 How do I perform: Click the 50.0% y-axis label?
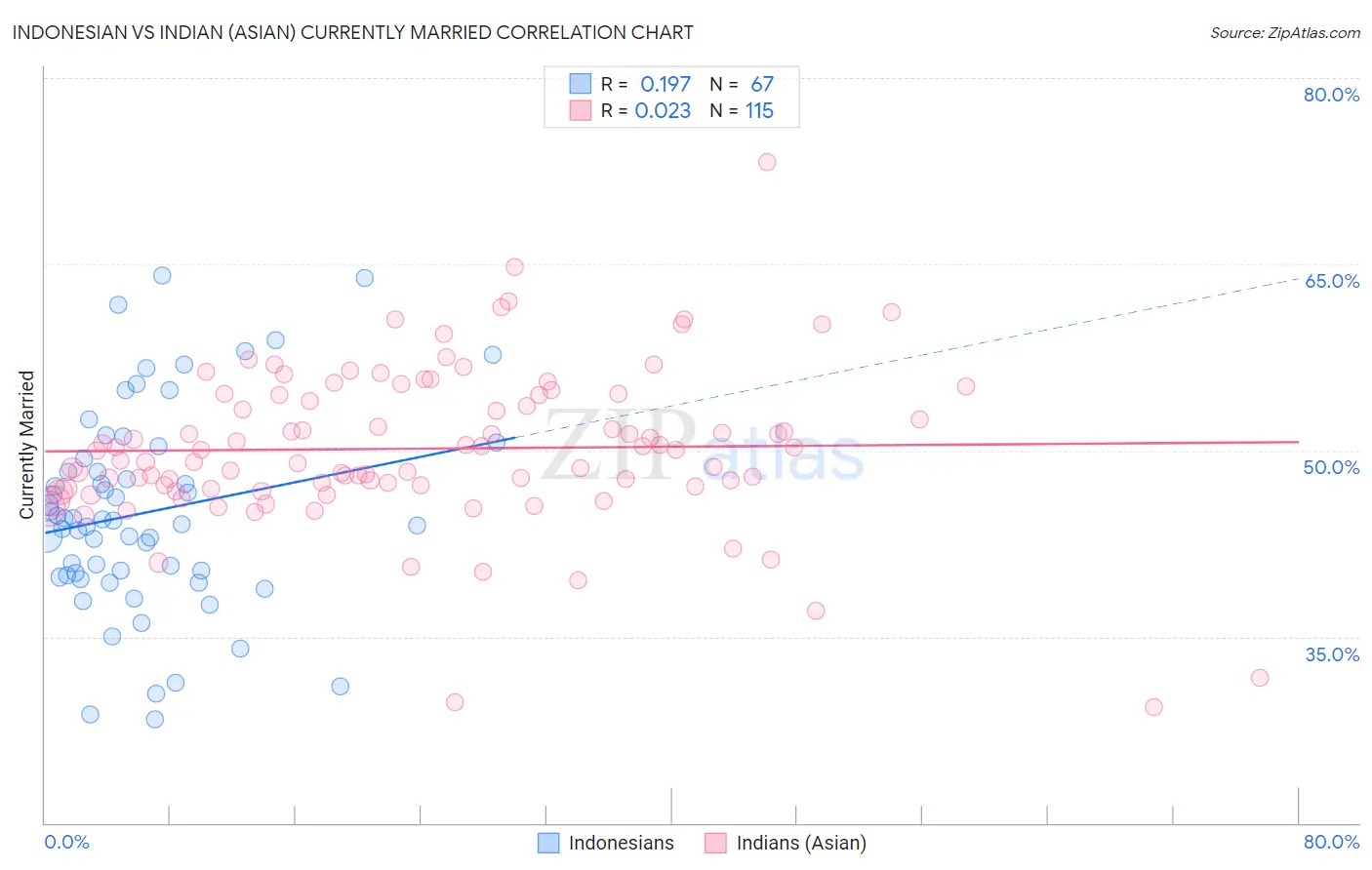tap(1331, 467)
